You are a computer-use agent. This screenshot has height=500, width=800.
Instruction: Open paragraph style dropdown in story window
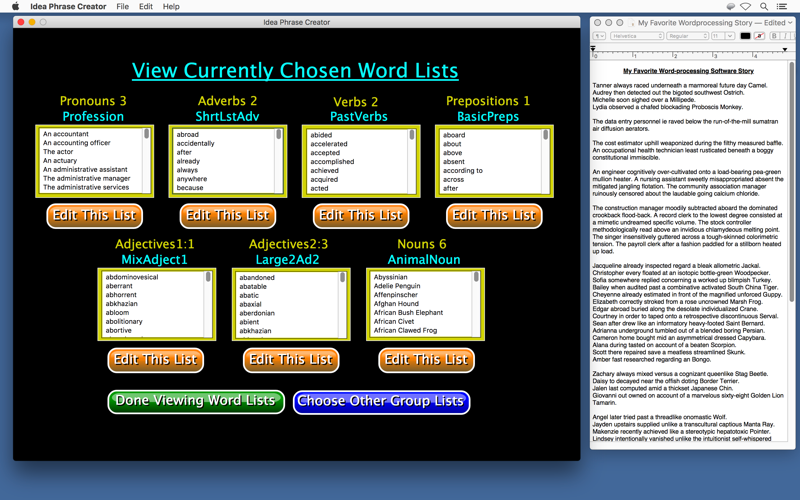point(599,36)
